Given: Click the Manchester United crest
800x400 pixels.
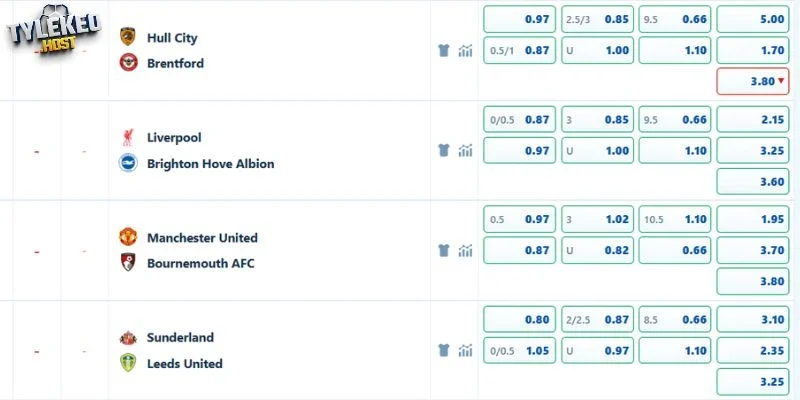Looking at the screenshot, I should click(x=128, y=237).
